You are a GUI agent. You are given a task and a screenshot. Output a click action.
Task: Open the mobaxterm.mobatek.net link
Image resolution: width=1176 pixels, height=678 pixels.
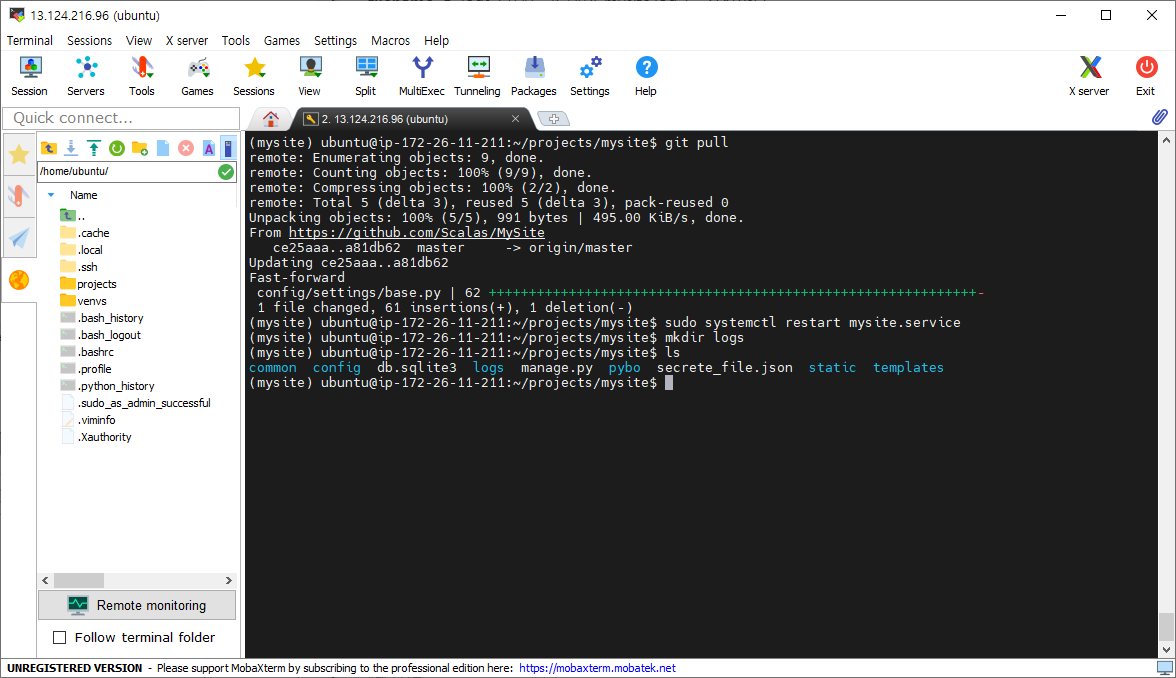pos(597,668)
